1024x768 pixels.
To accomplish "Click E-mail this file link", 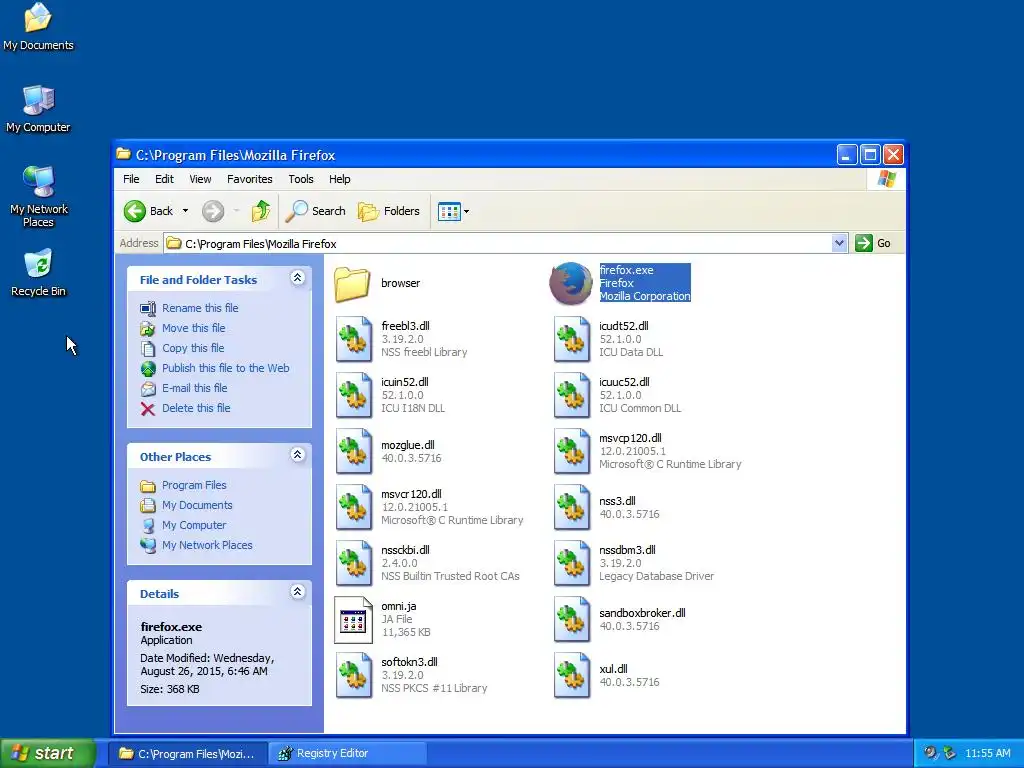I will [195, 388].
